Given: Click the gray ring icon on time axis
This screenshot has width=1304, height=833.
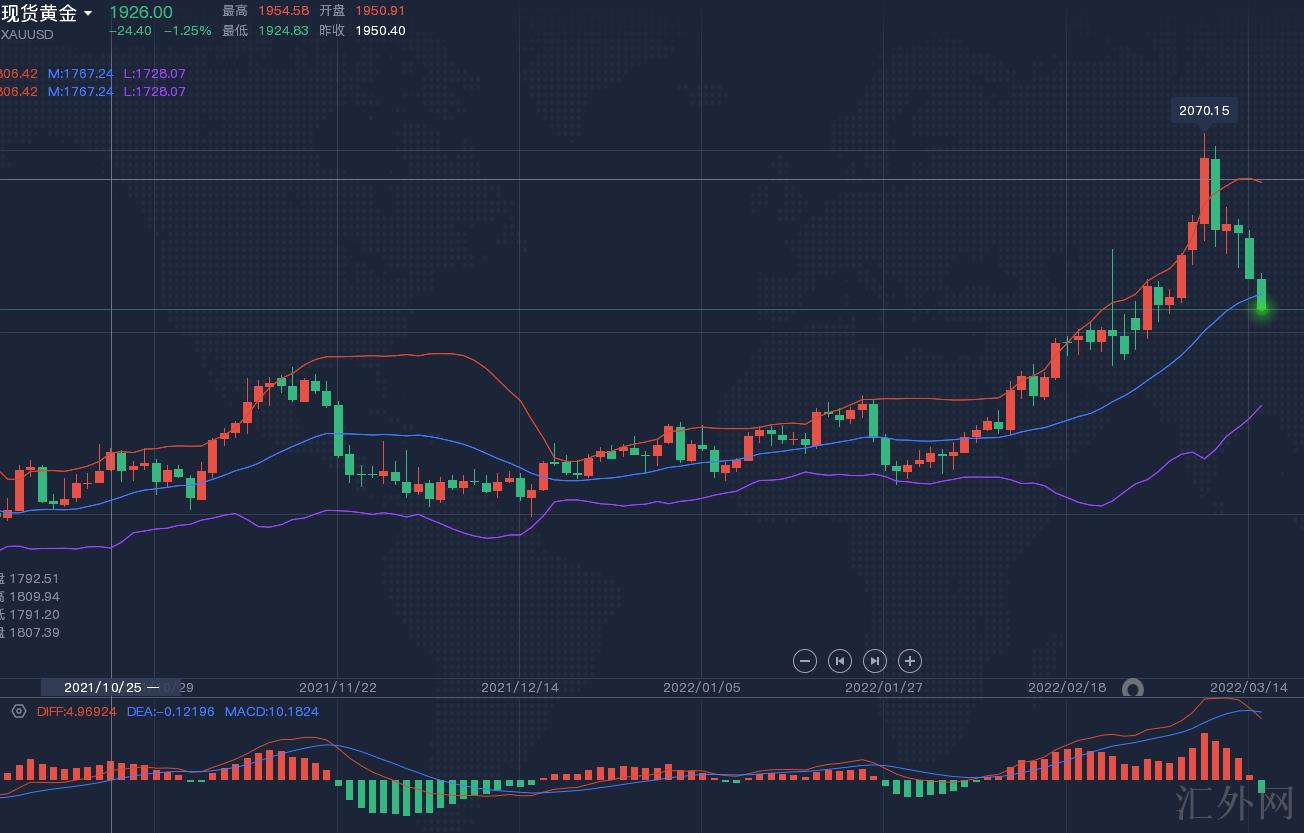Looking at the screenshot, I should pos(1132,688).
